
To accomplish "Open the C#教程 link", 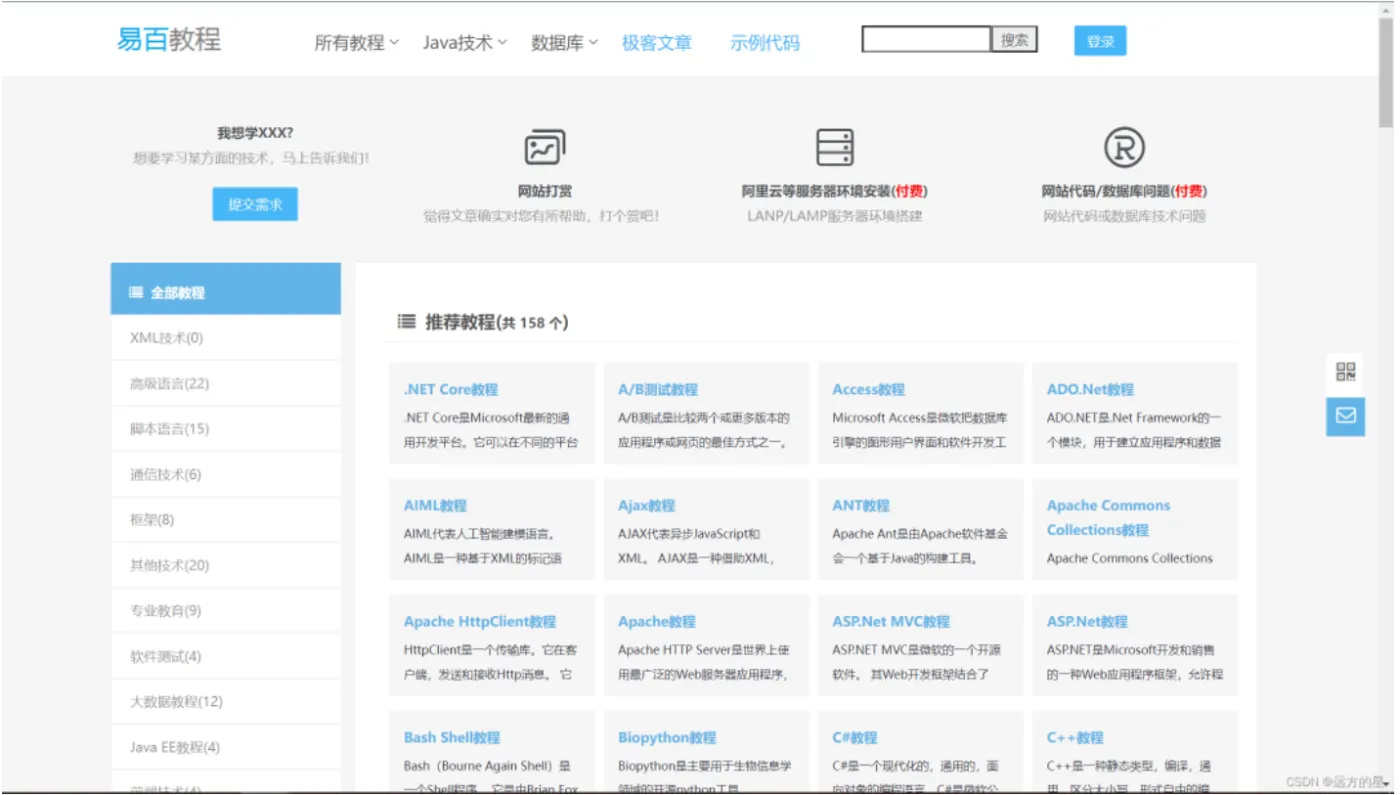I will point(855,737).
